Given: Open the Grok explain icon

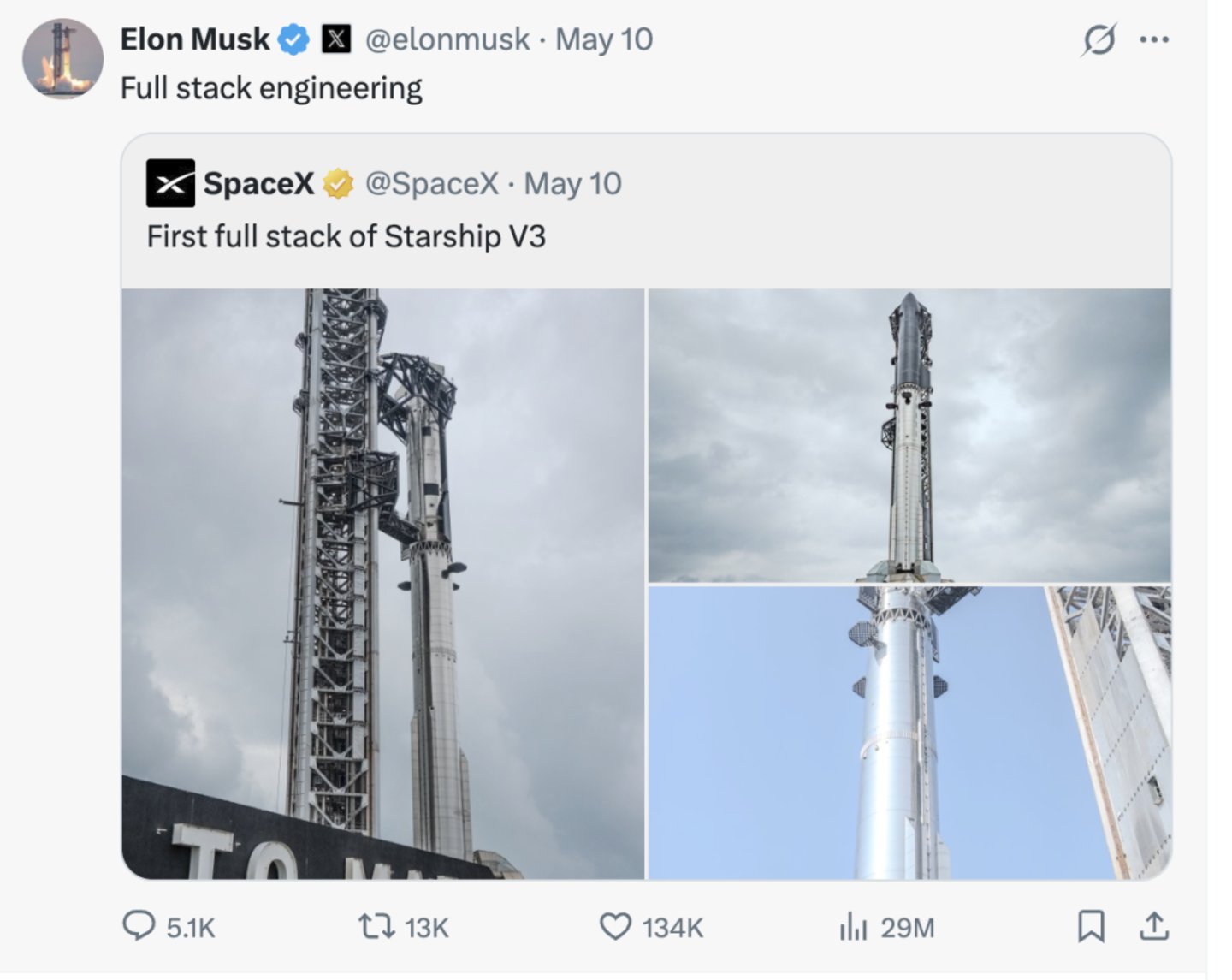Looking at the screenshot, I should [1099, 39].
